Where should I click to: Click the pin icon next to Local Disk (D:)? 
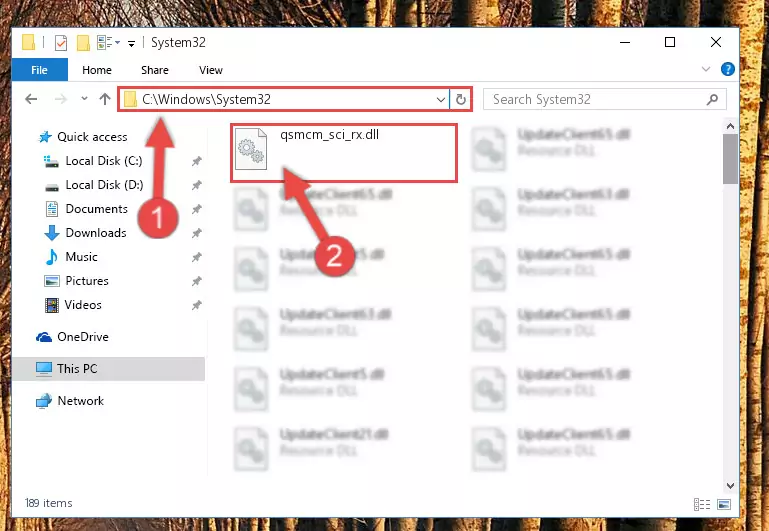[x=196, y=185]
